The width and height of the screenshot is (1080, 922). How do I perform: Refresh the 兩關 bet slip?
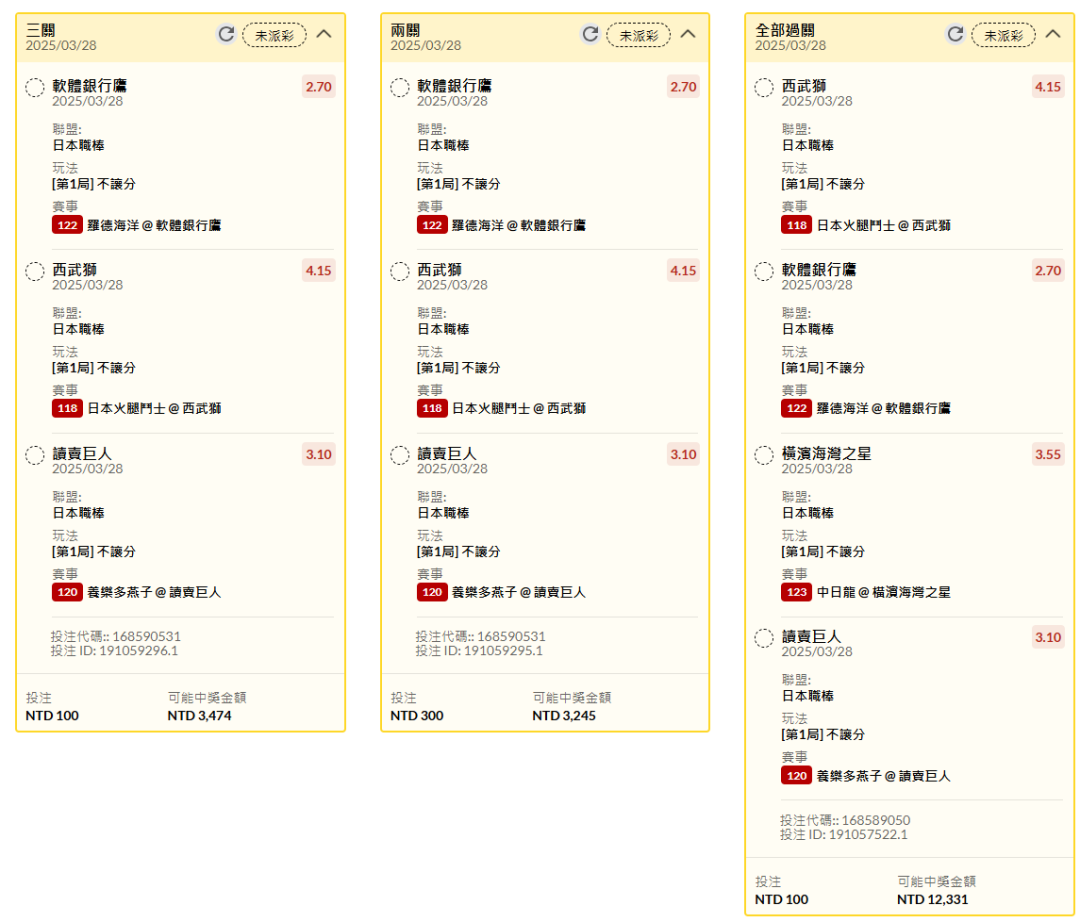click(590, 34)
